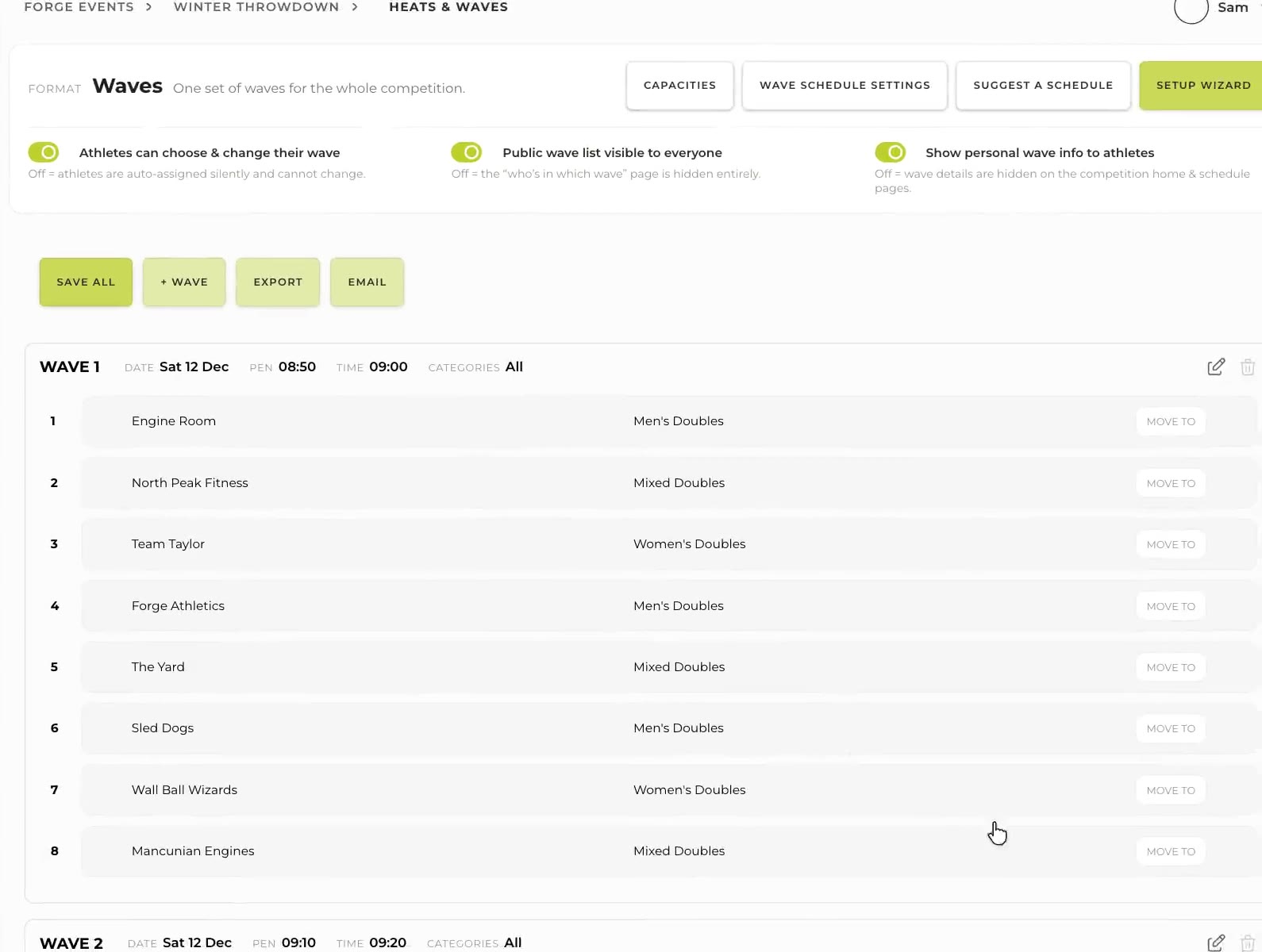
Task: Toggle public wave list visibility
Action: (x=467, y=152)
